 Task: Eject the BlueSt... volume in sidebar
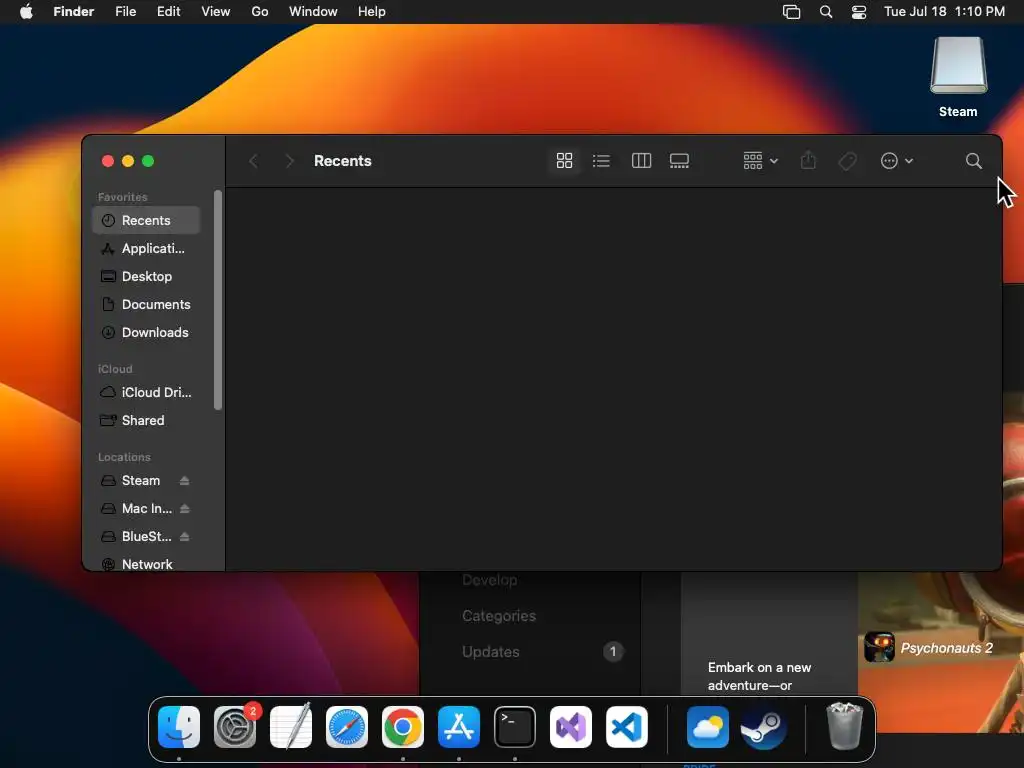(x=185, y=537)
